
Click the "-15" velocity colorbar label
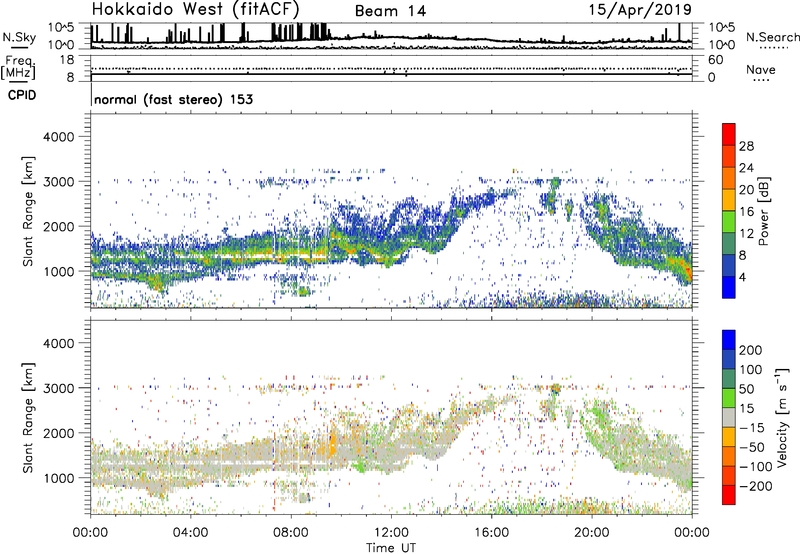click(x=752, y=427)
